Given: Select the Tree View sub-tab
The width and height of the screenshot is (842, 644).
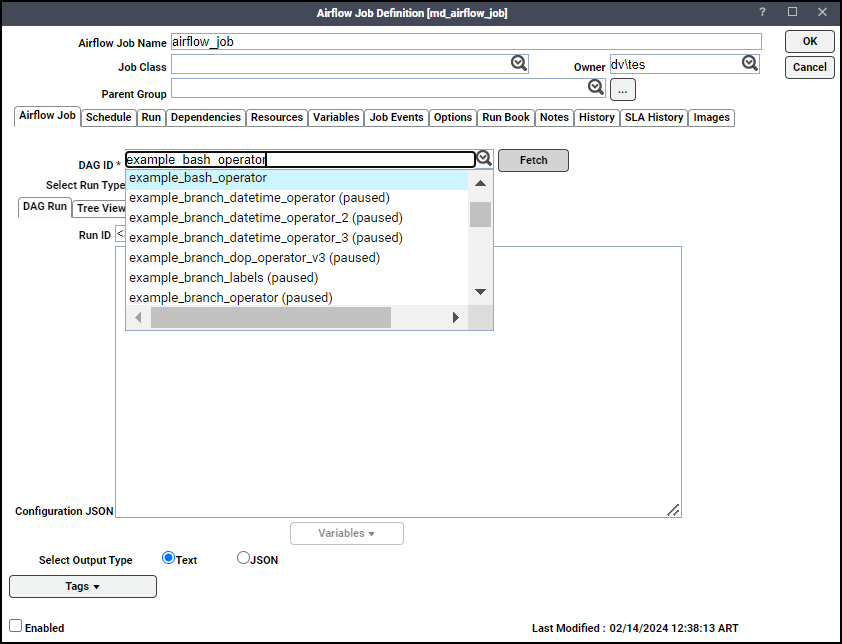Looking at the screenshot, I should click(x=100, y=208).
